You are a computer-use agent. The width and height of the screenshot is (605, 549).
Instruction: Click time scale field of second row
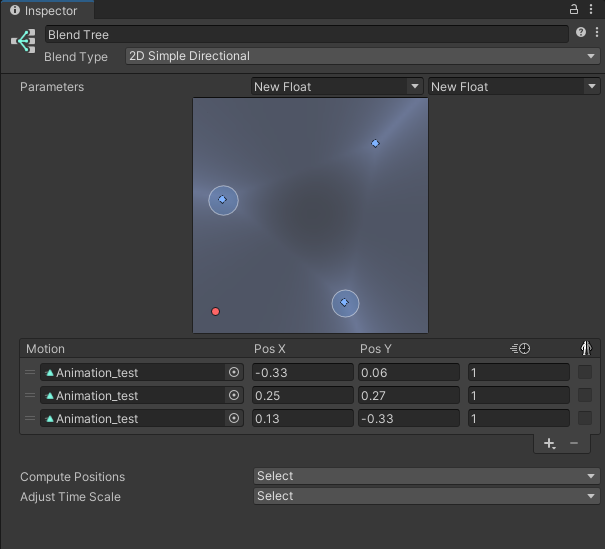[519, 395]
